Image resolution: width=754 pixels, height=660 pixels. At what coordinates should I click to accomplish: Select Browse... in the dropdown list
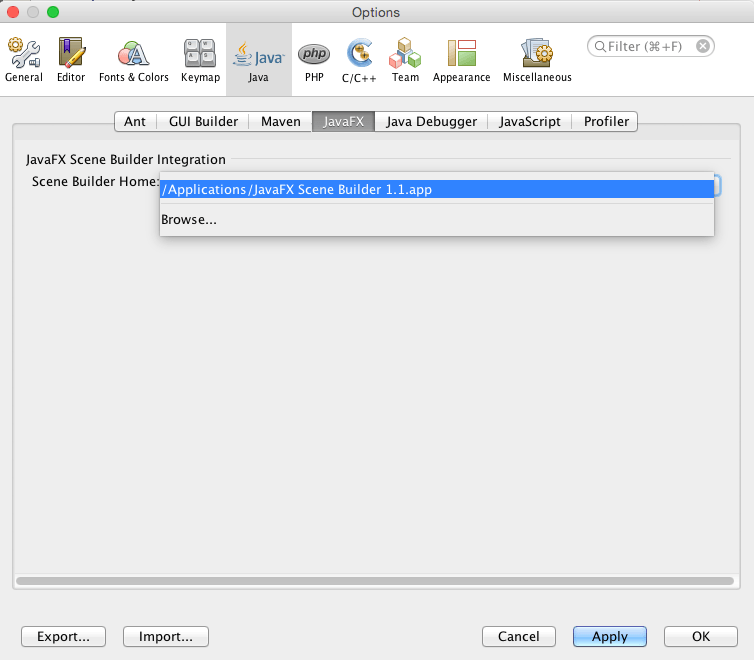pos(189,219)
